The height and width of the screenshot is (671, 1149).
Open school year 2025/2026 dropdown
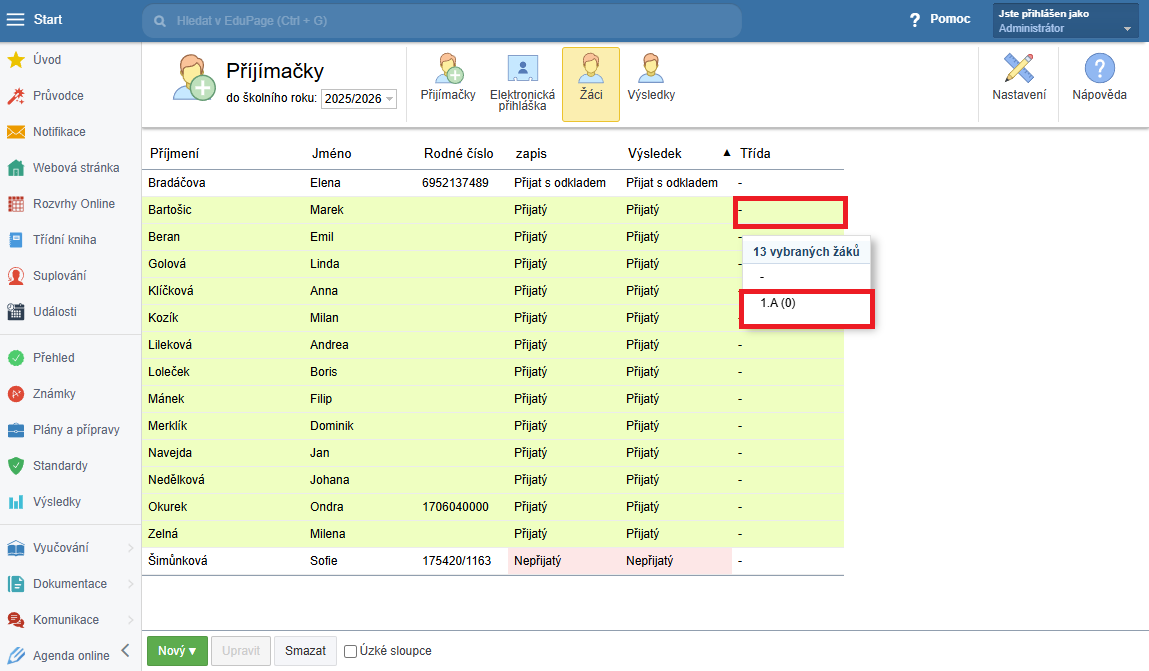coord(359,98)
